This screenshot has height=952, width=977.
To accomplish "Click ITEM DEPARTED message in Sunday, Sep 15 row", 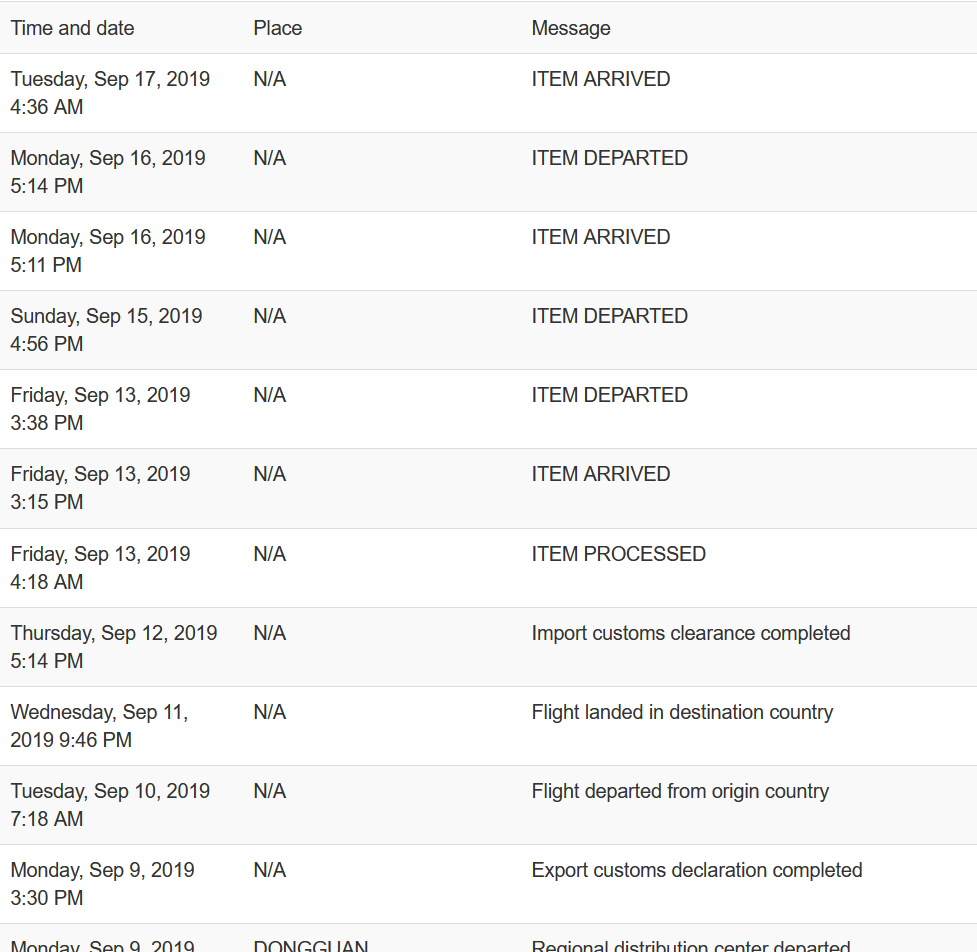I will point(609,316).
